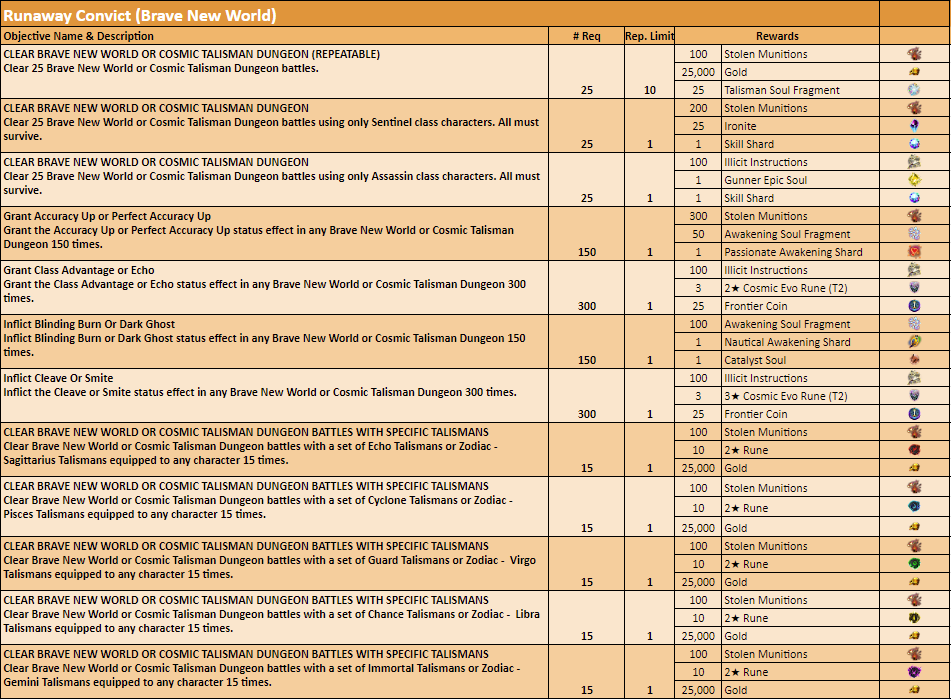Click the yellow 2★ Rune icon in Chance Talismans row
Screen dimensions: 951x700
914,618
